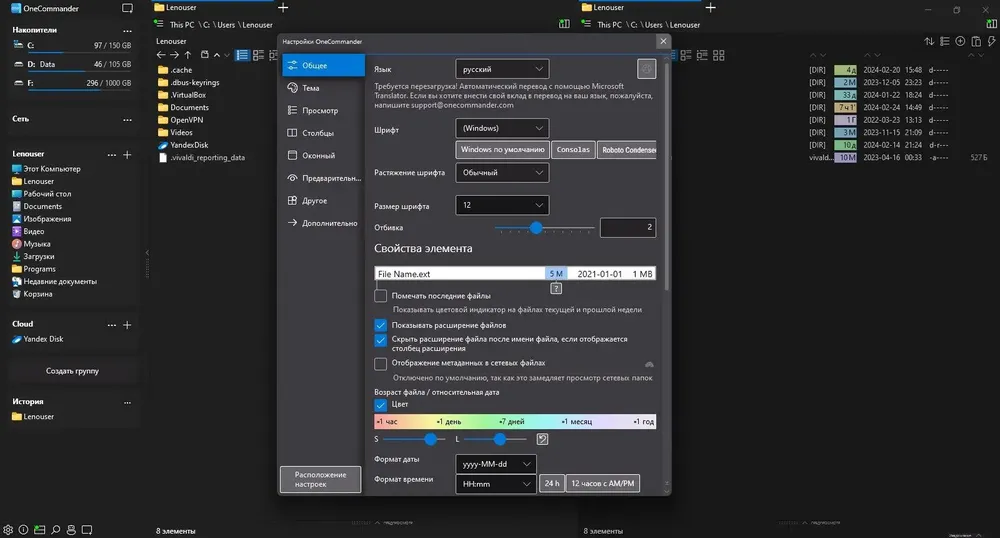Screen dimensions: 1000x538
Task: Click Создать группу in sidebar
Action: pos(72,371)
